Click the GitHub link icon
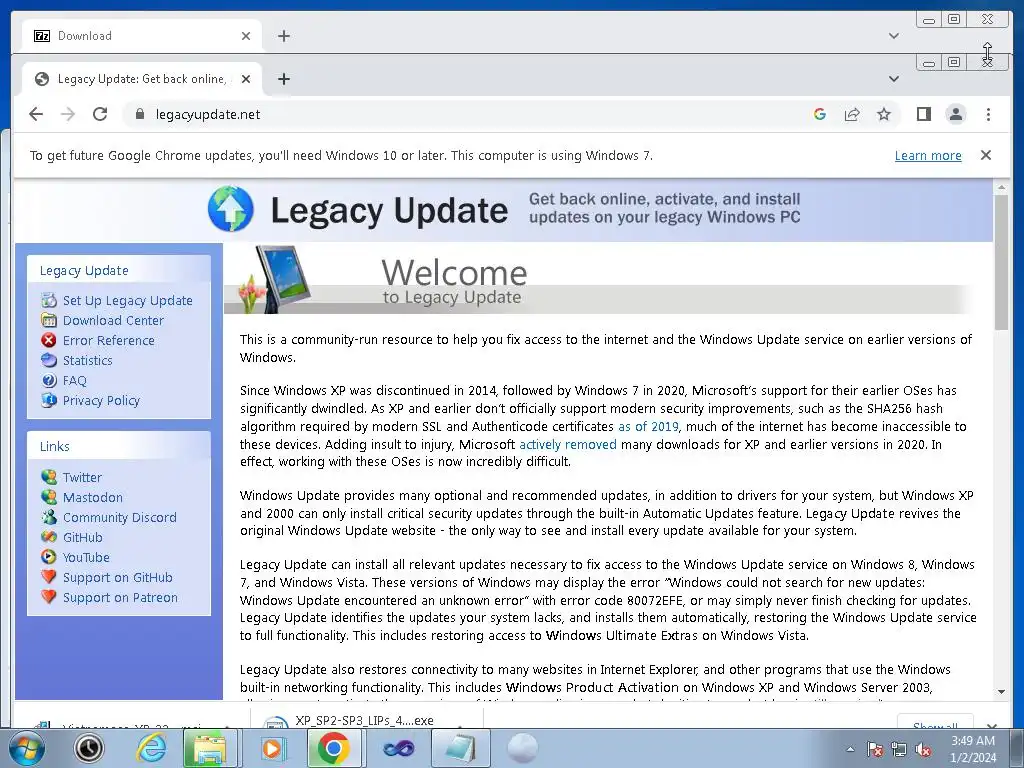 [49, 537]
